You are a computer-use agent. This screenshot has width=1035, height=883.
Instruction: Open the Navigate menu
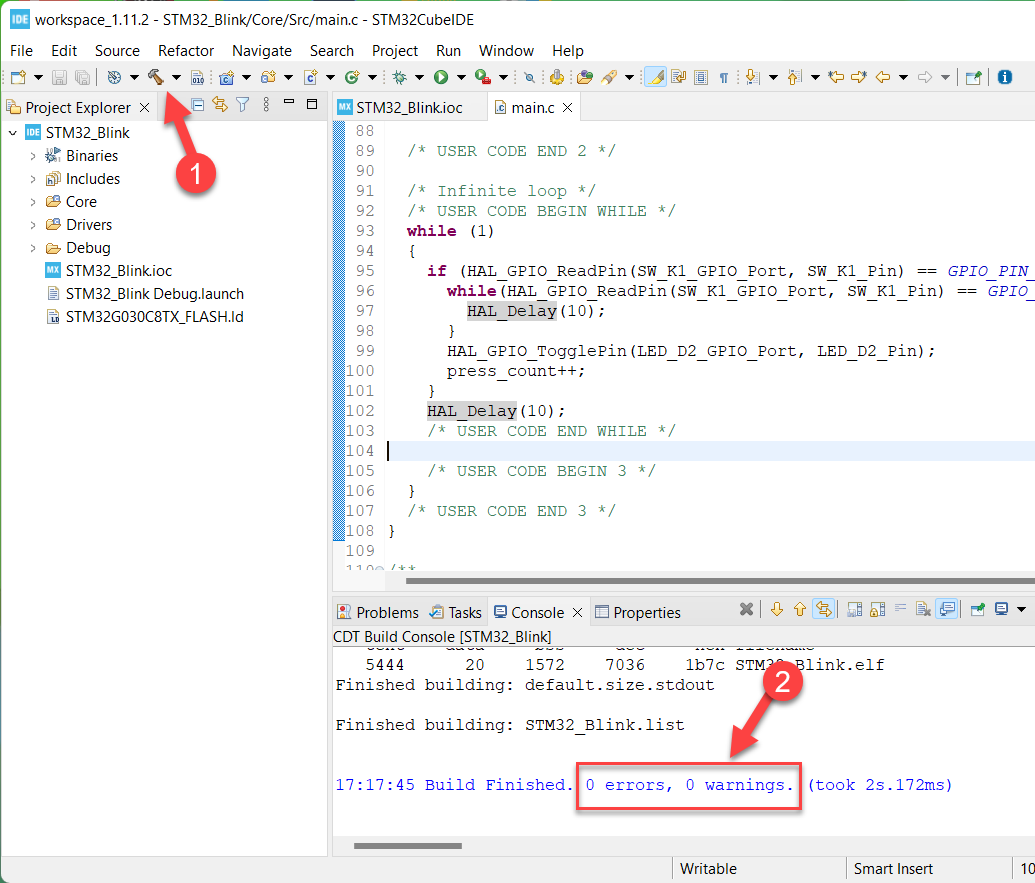[x=261, y=51]
